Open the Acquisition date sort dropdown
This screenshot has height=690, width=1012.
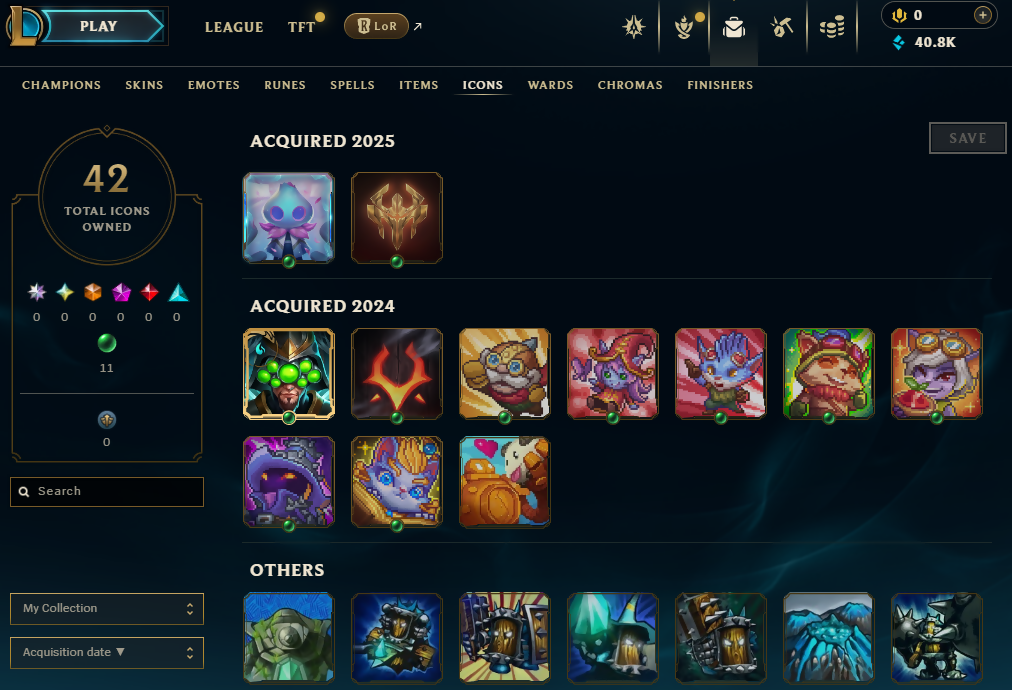pyautogui.click(x=106, y=653)
